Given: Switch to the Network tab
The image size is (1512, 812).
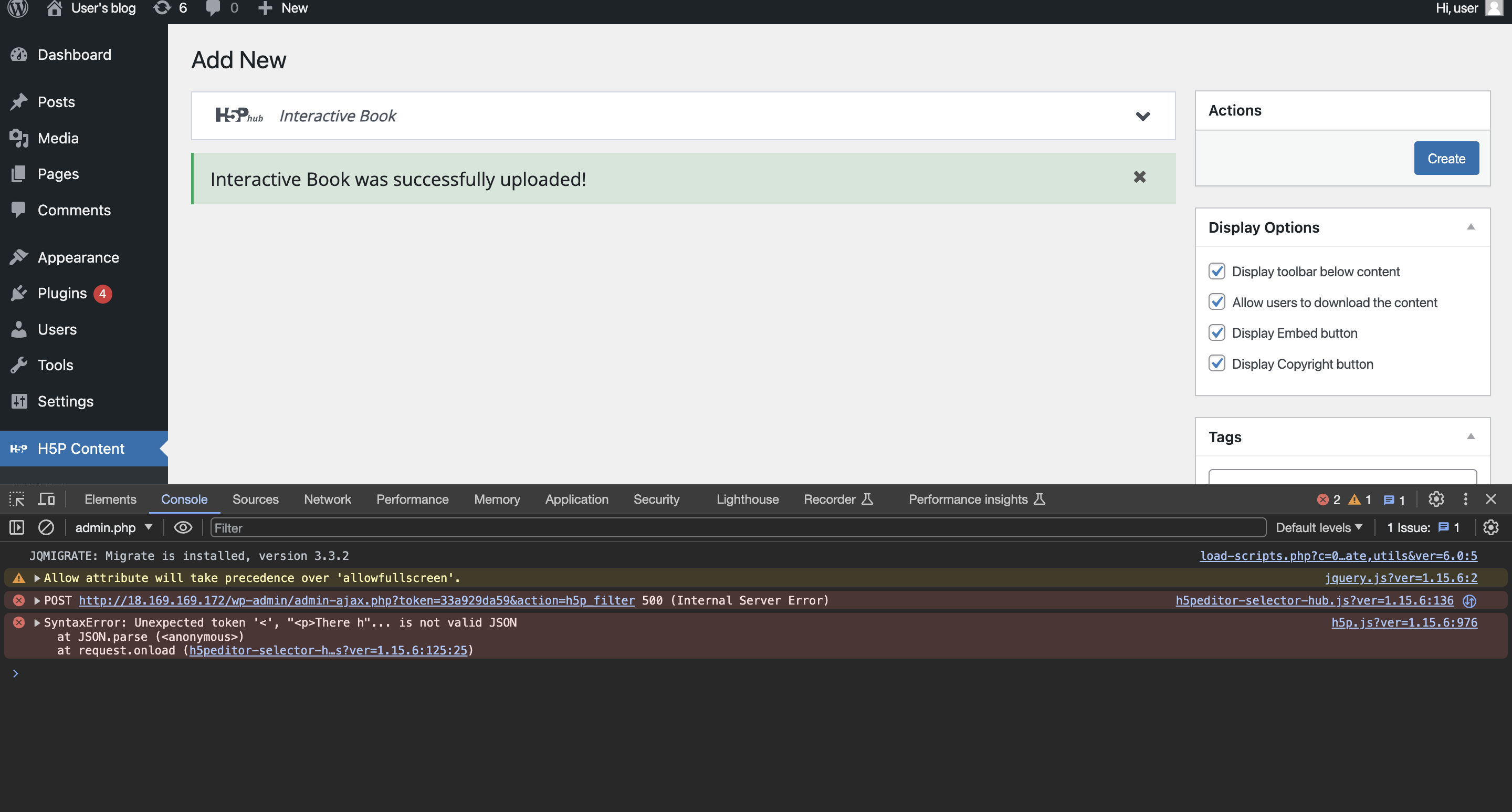Looking at the screenshot, I should click(x=327, y=498).
